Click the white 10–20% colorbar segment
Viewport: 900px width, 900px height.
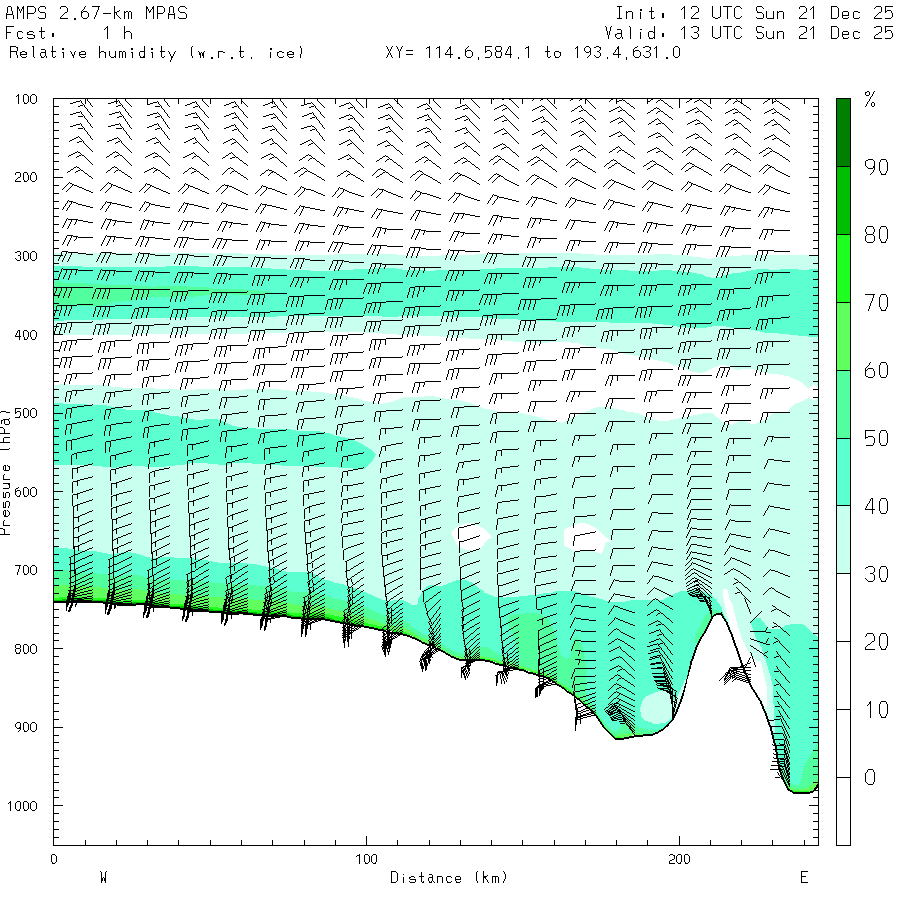(x=843, y=676)
